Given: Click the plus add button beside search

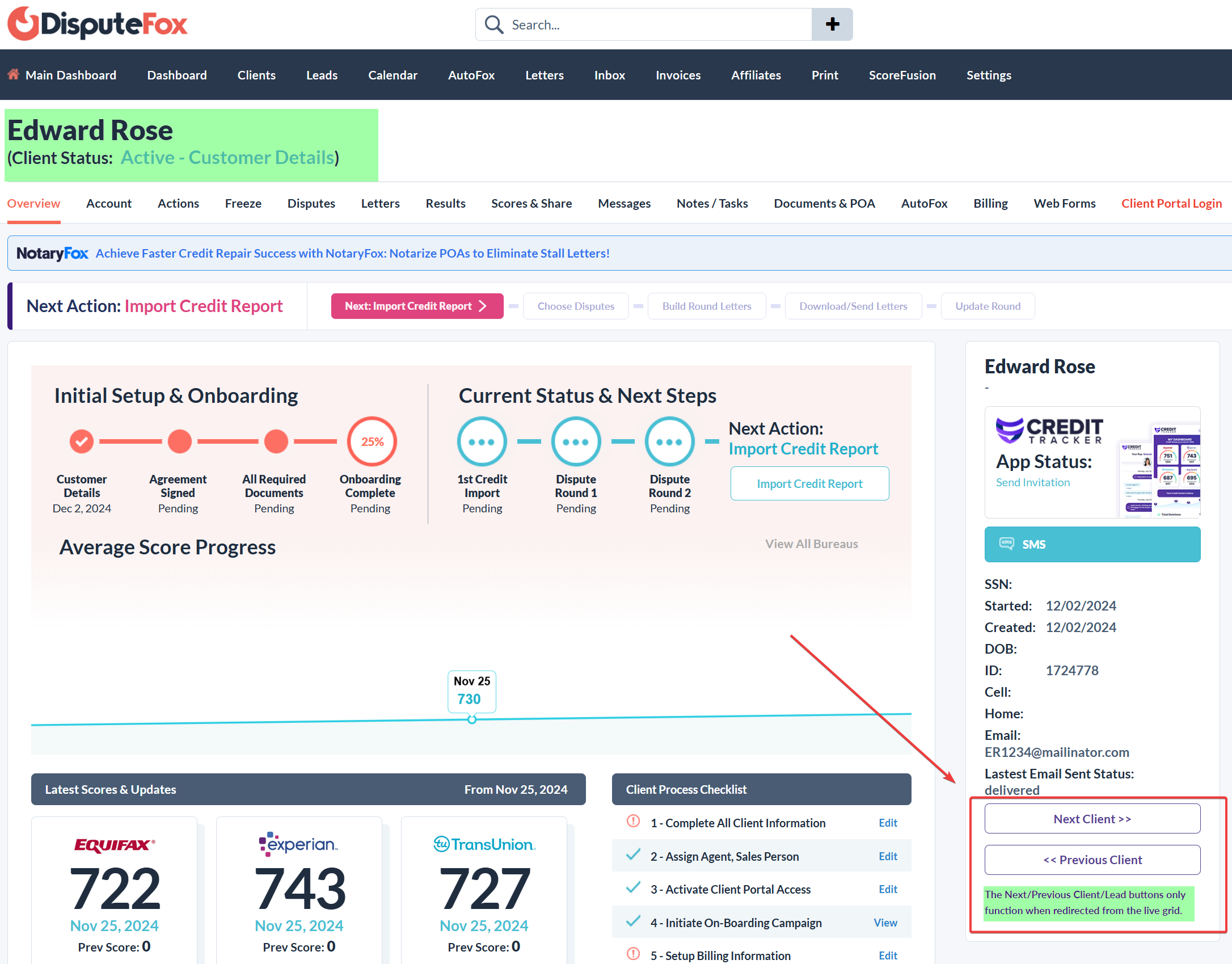Looking at the screenshot, I should [832, 24].
